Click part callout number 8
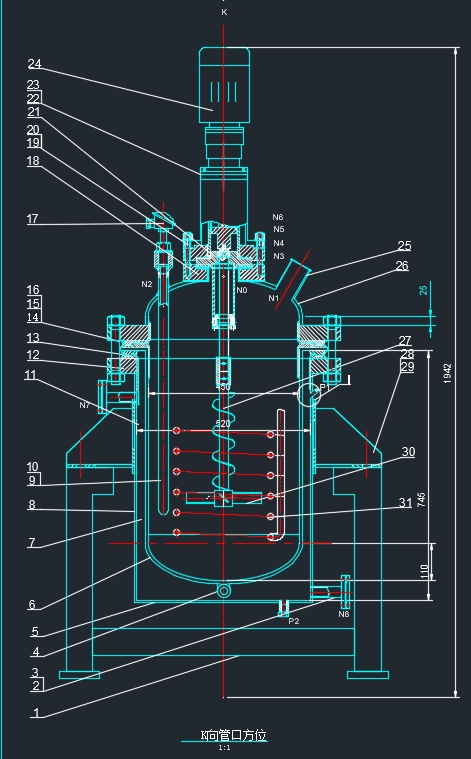This screenshot has width=471, height=759. [31, 505]
